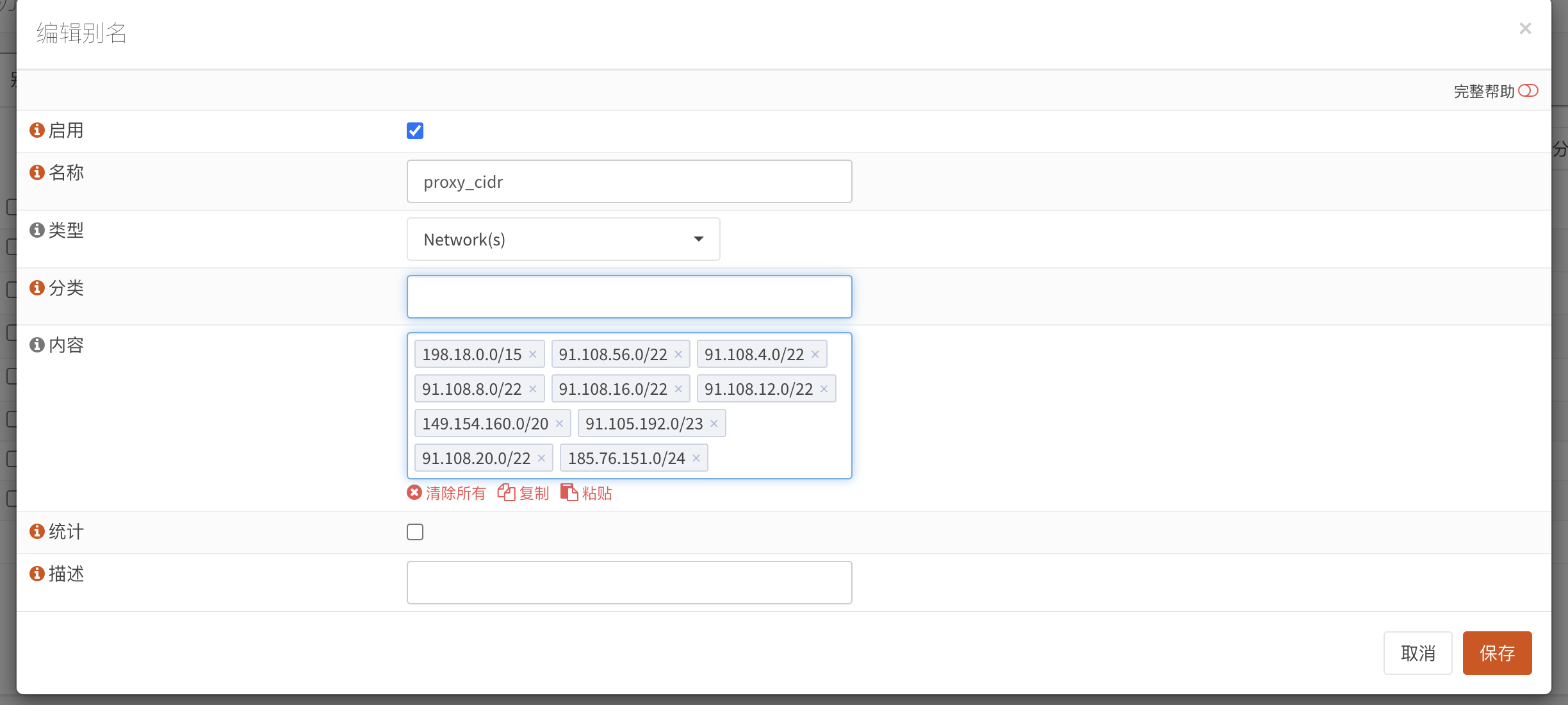Open the Network(s) type dropdown
The height and width of the screenshot is (705, 1568).
point(564,239)
